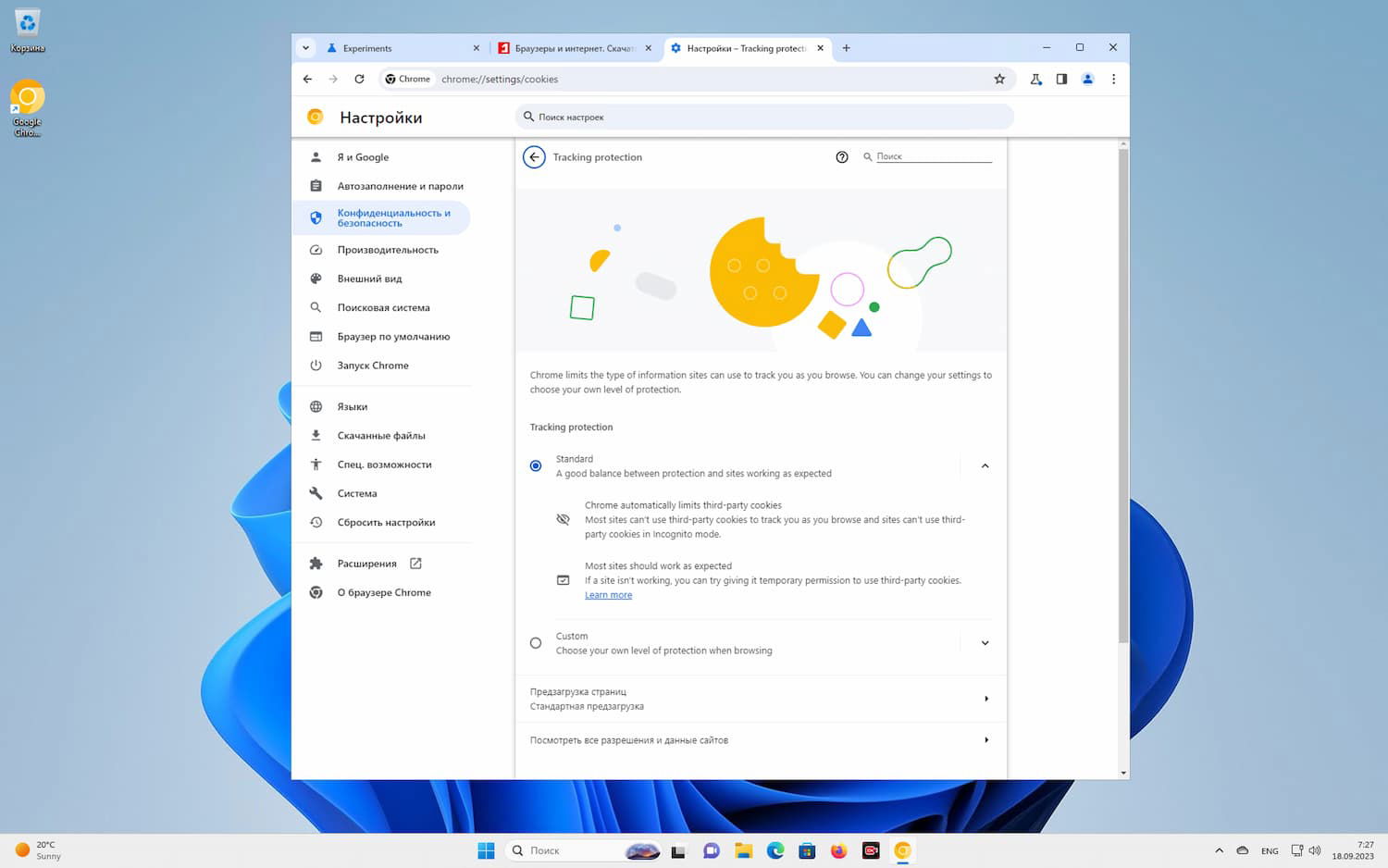Open Task View from taskbar

click(x=678, y=851)
